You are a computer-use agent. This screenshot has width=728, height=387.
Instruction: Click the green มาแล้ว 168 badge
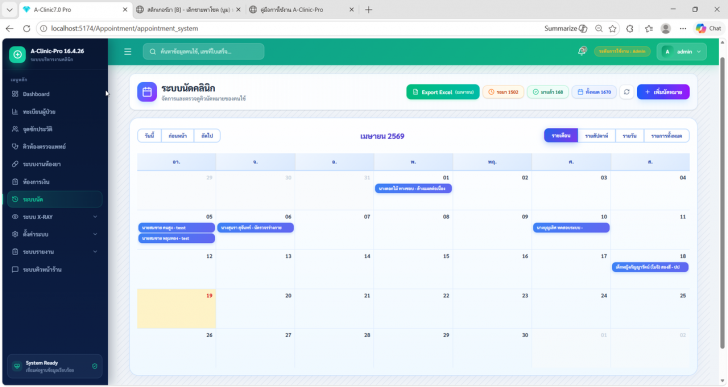pos(548,92)
